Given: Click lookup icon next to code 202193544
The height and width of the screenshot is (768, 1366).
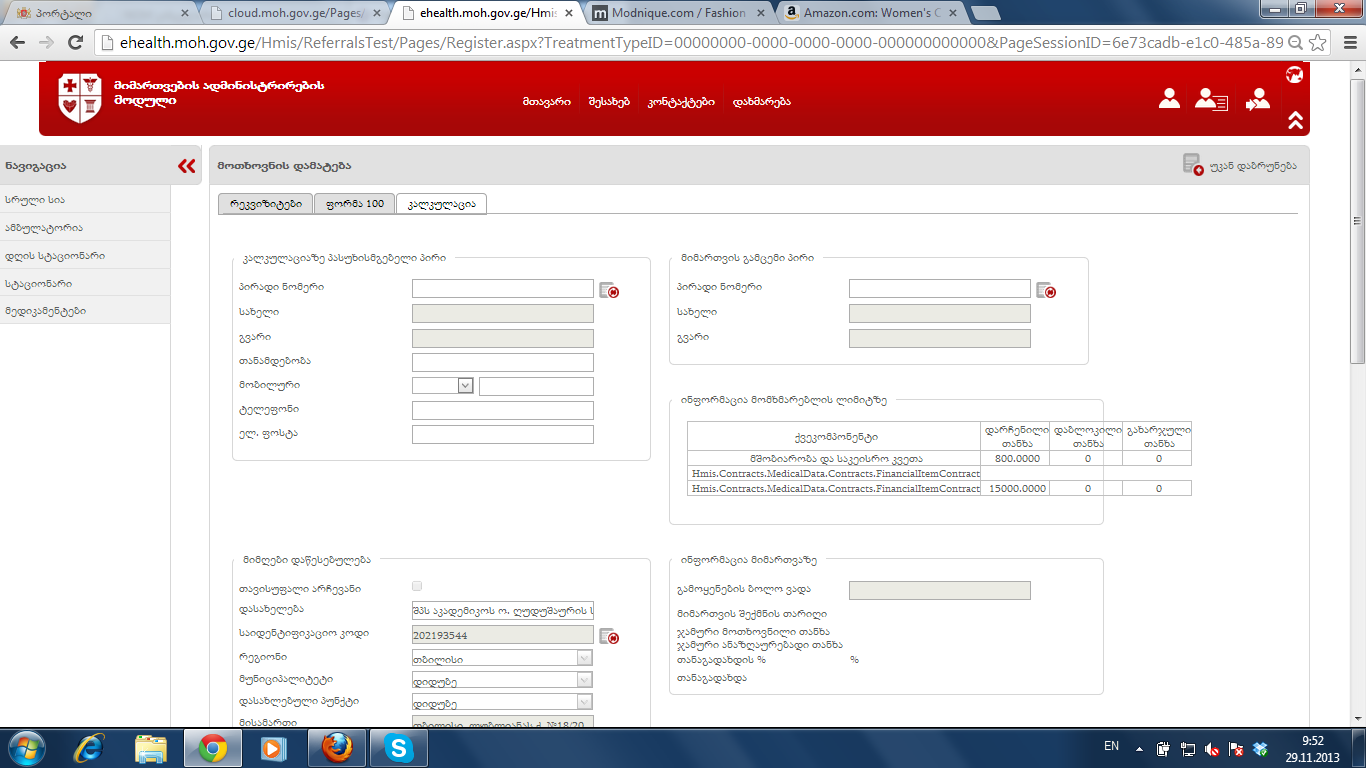Looking at the screenshot, I should [609, 636].
